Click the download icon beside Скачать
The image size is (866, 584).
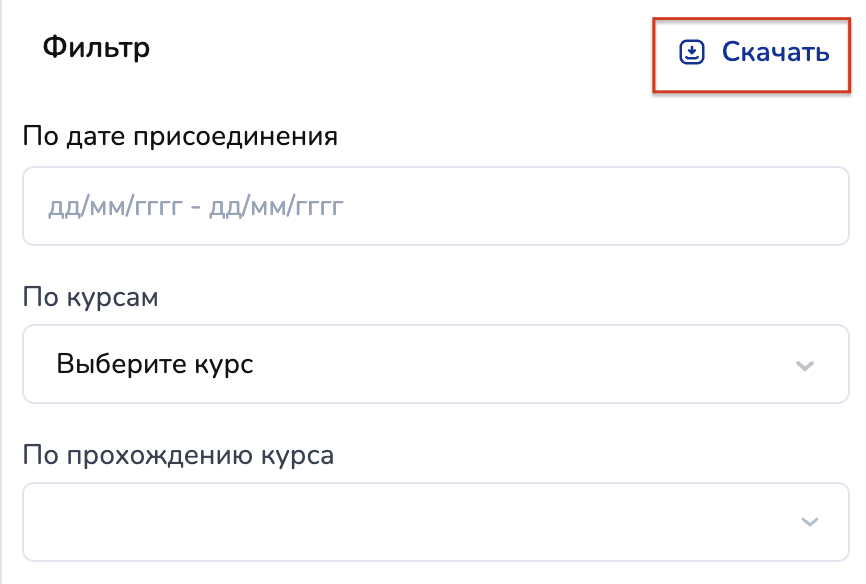point(692,53)
